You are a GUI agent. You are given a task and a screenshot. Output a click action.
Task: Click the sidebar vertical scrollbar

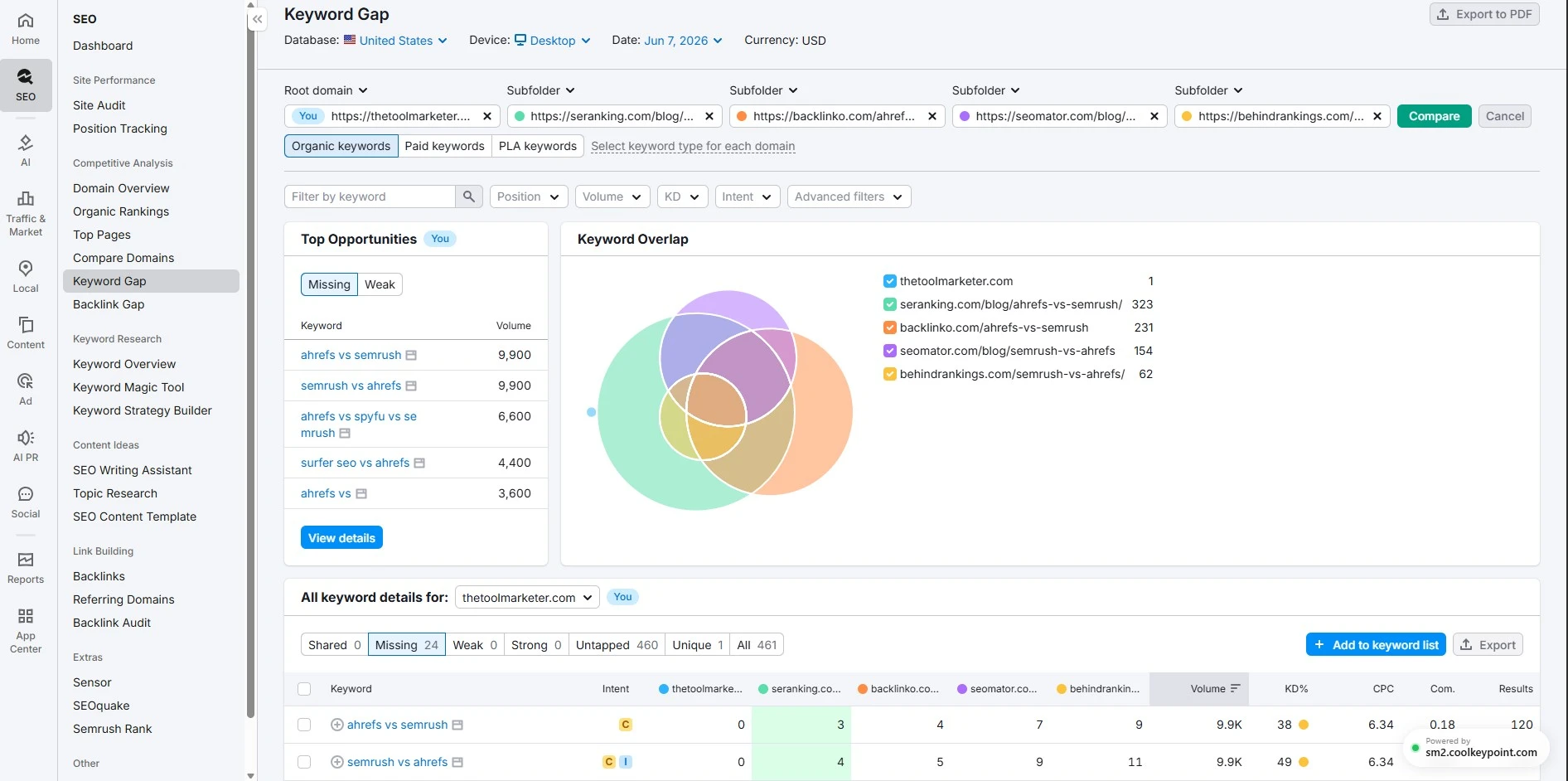pyautogui.click(x=250, y=362)
